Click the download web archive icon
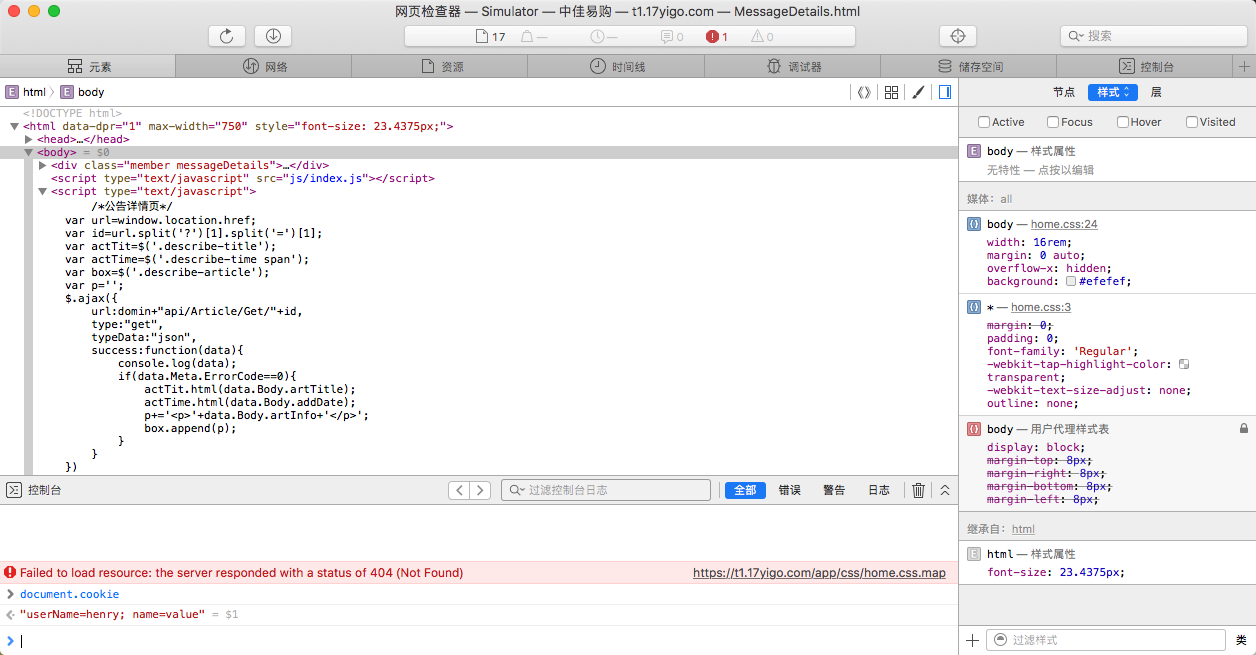 click(273, 36)
